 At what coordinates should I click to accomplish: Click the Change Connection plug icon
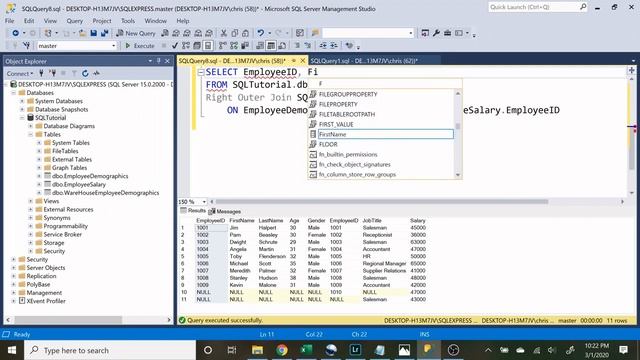click(27, 46)
